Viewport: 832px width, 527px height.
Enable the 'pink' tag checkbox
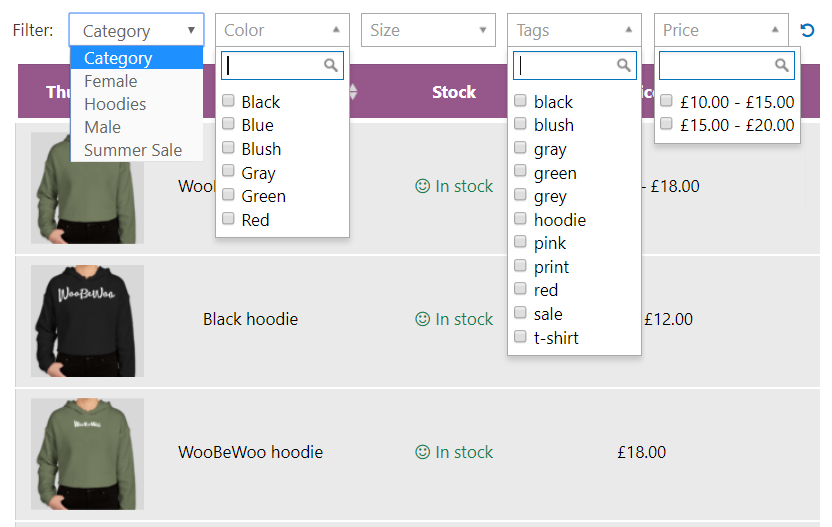pyautogui.click(x=521, y=241)
